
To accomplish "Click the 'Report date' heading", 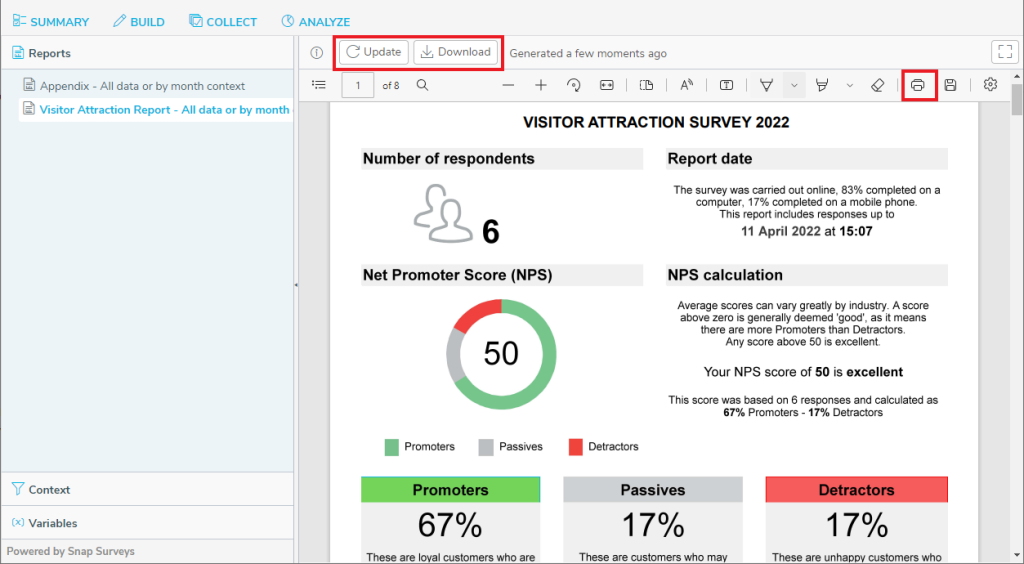I will tap(709, 159).
